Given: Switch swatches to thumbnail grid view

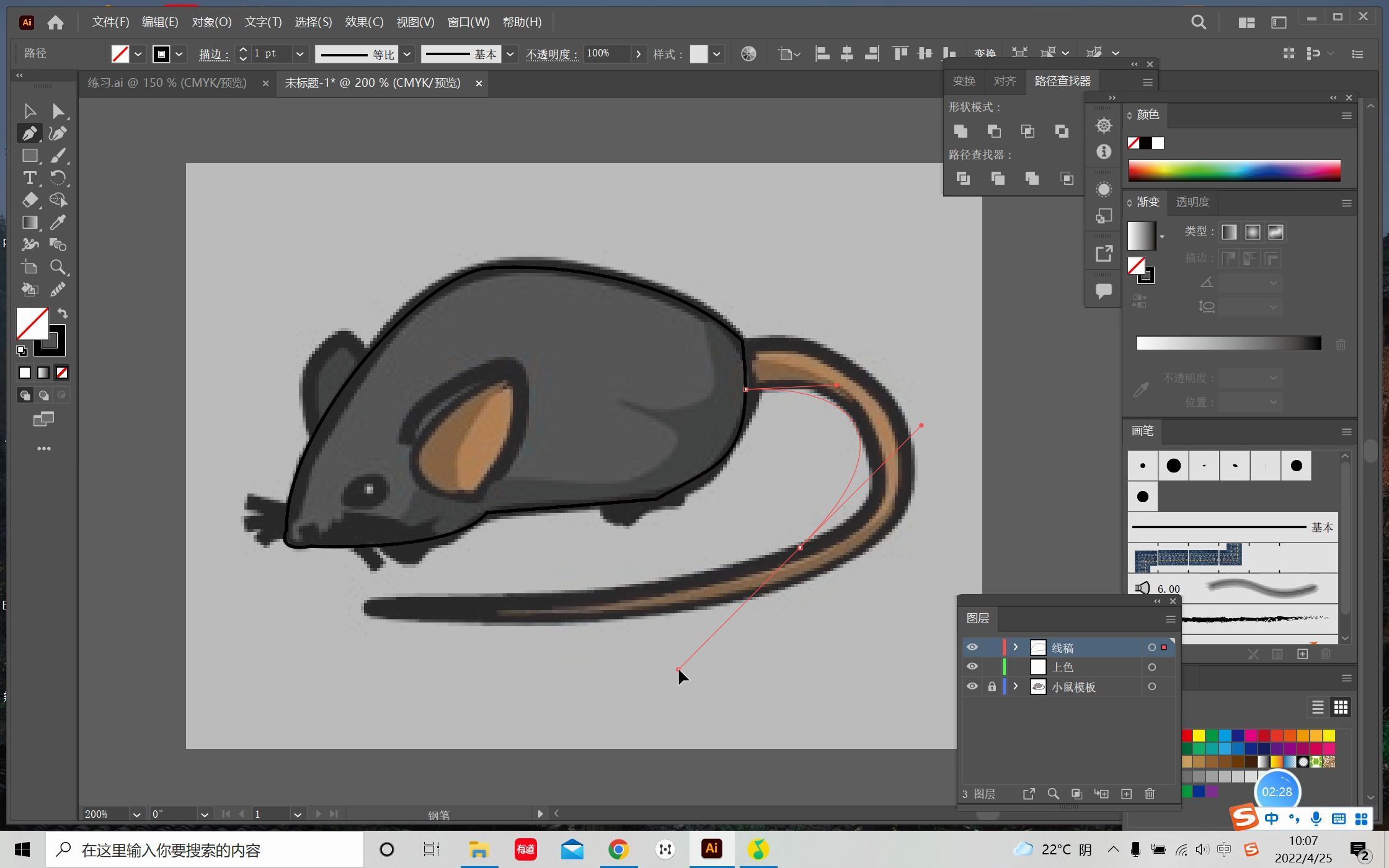Looking at the screenshot, I should pyautogui.click(x=1341, y=707).
